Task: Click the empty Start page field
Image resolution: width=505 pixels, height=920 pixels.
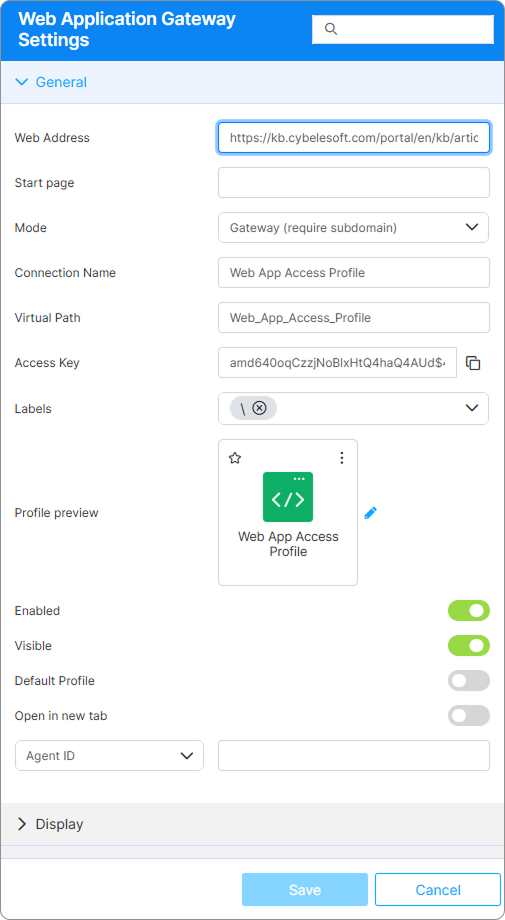Action: coord(354,182)
